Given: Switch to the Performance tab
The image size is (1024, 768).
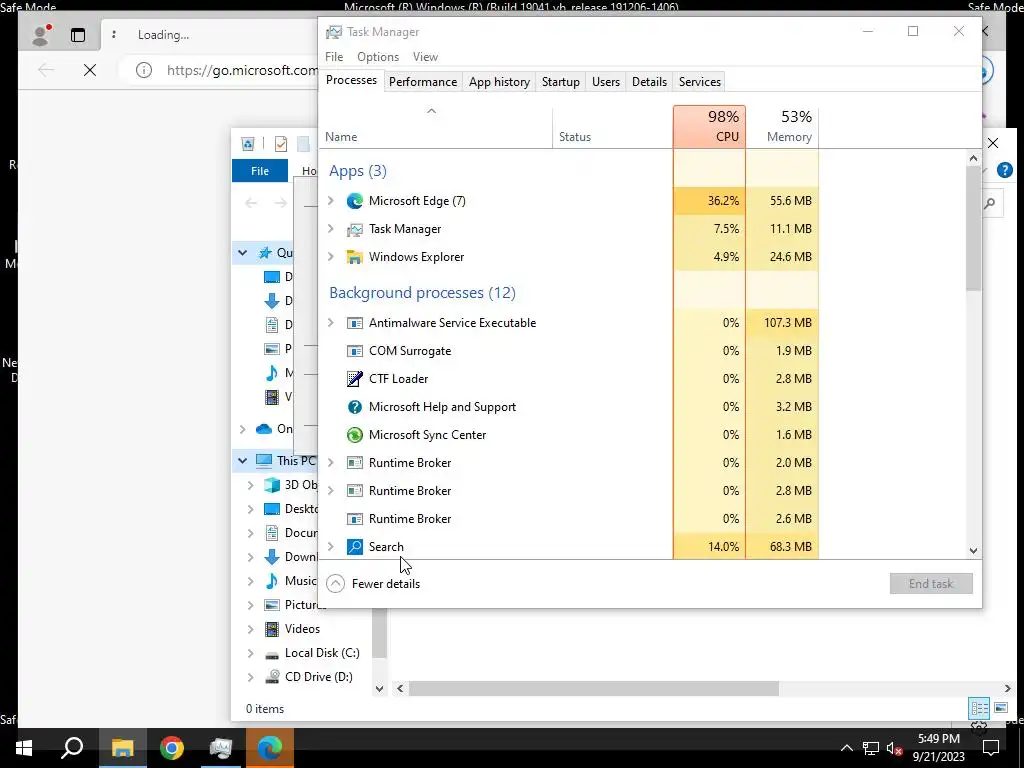Looking at the screenshot, I should pyautogui.click(x=423, y=82).
